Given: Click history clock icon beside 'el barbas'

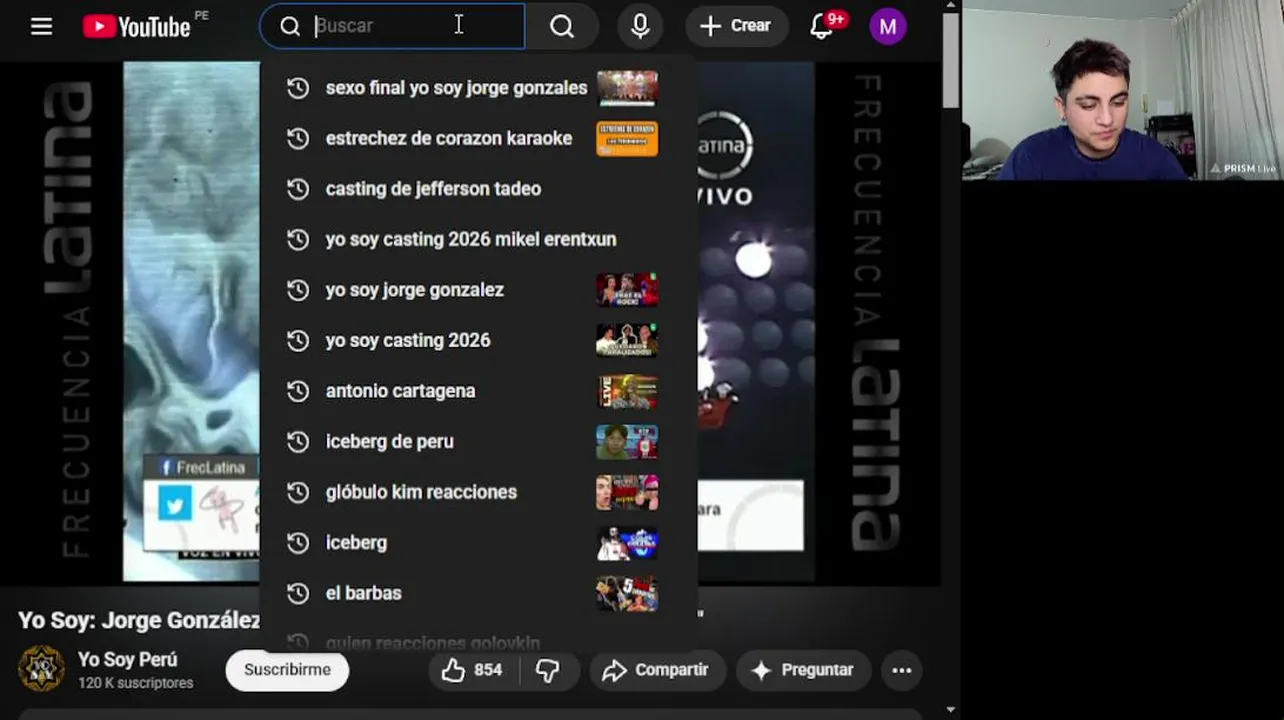Looking at the screenshot, I should pyautogui.click(x=298, y=593).
